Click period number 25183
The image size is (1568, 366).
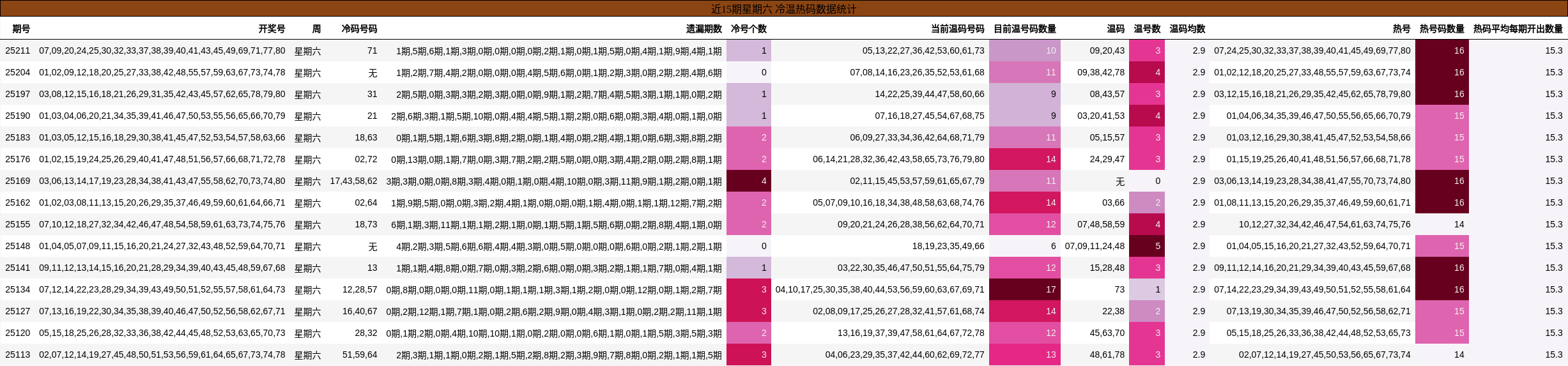point(18,137)
